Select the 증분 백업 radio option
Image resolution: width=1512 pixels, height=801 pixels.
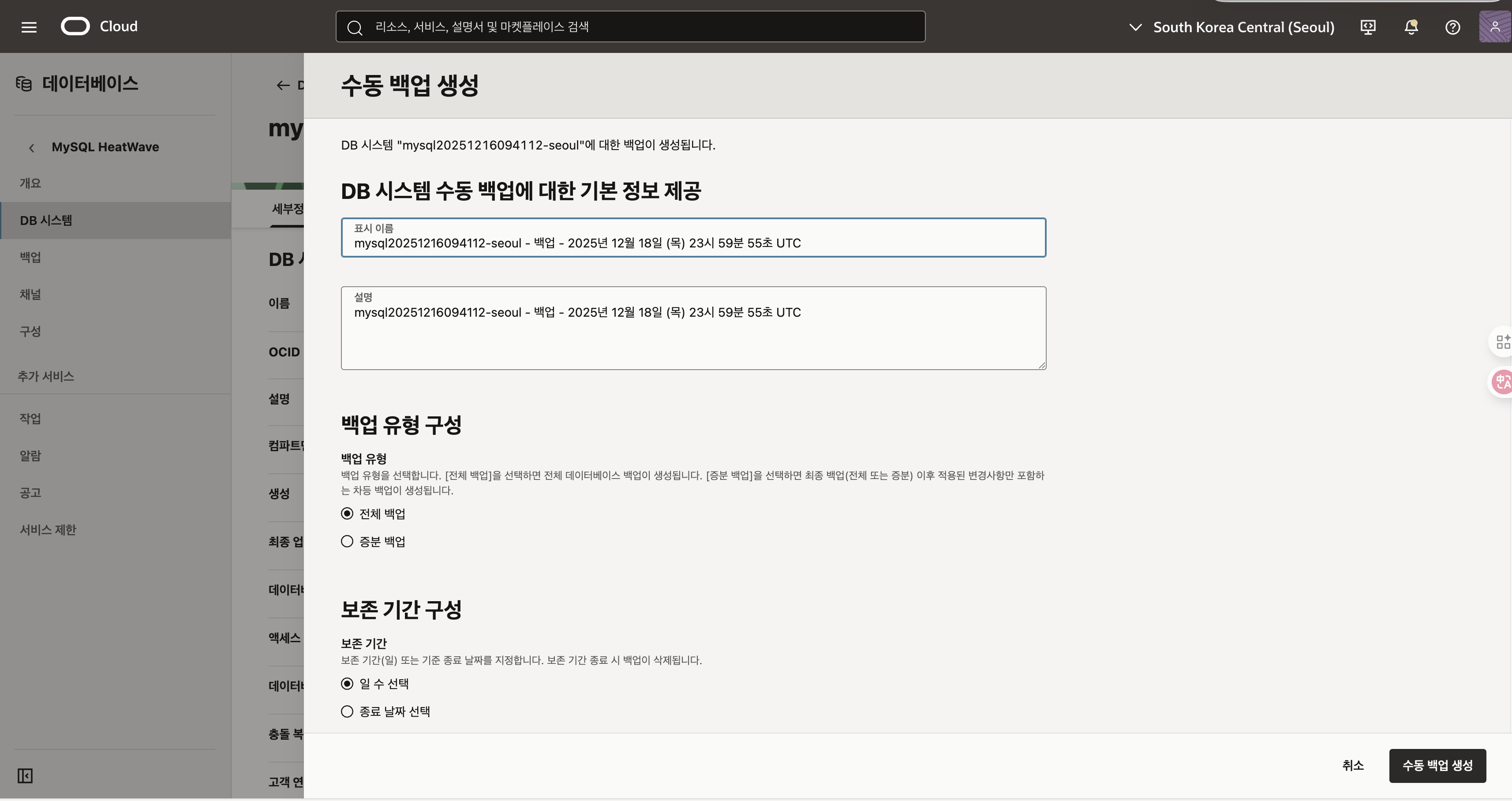tap(347, 541)
